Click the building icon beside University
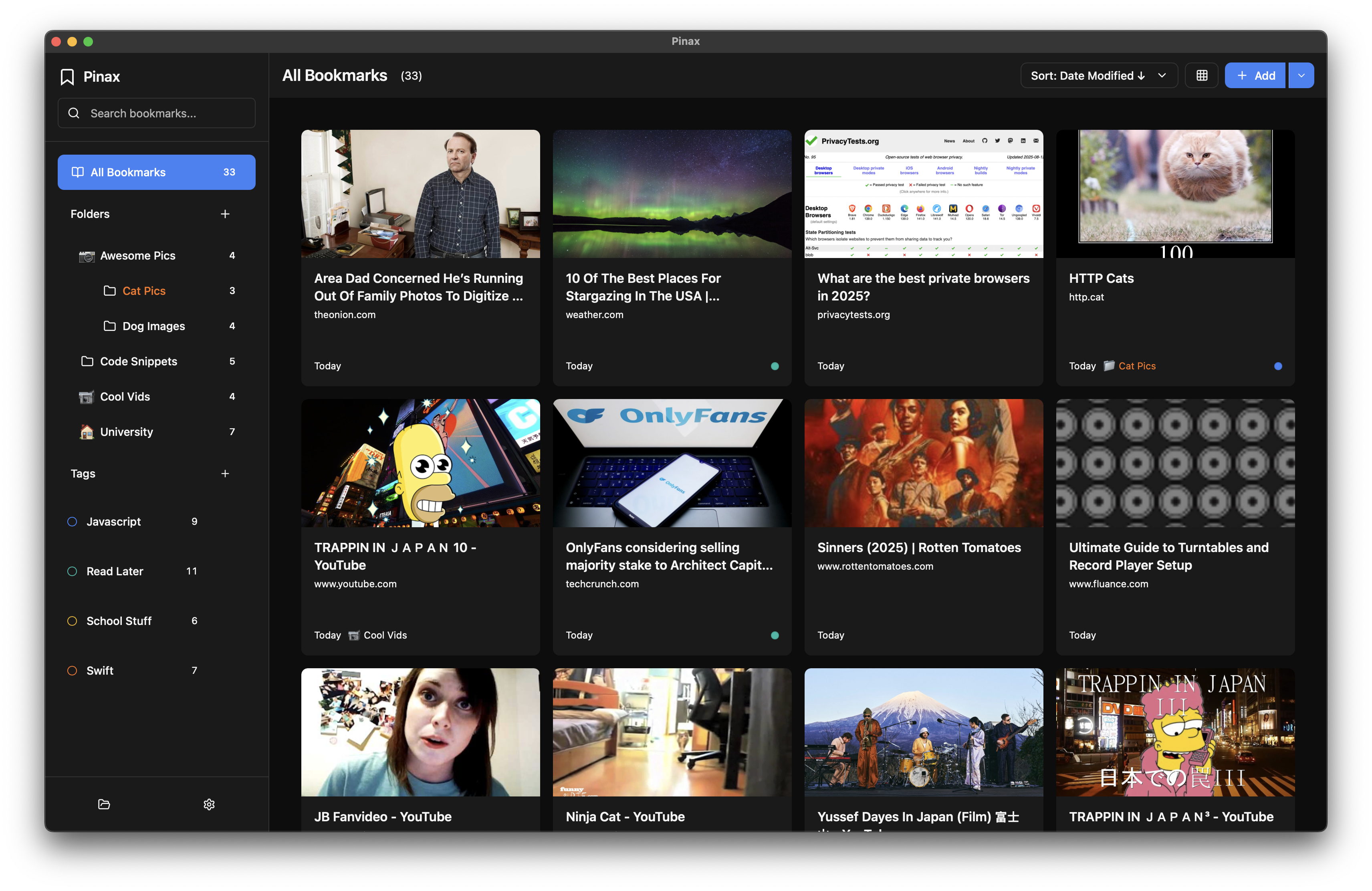This screenshot has width=1372, height=891. coord(87,431)
